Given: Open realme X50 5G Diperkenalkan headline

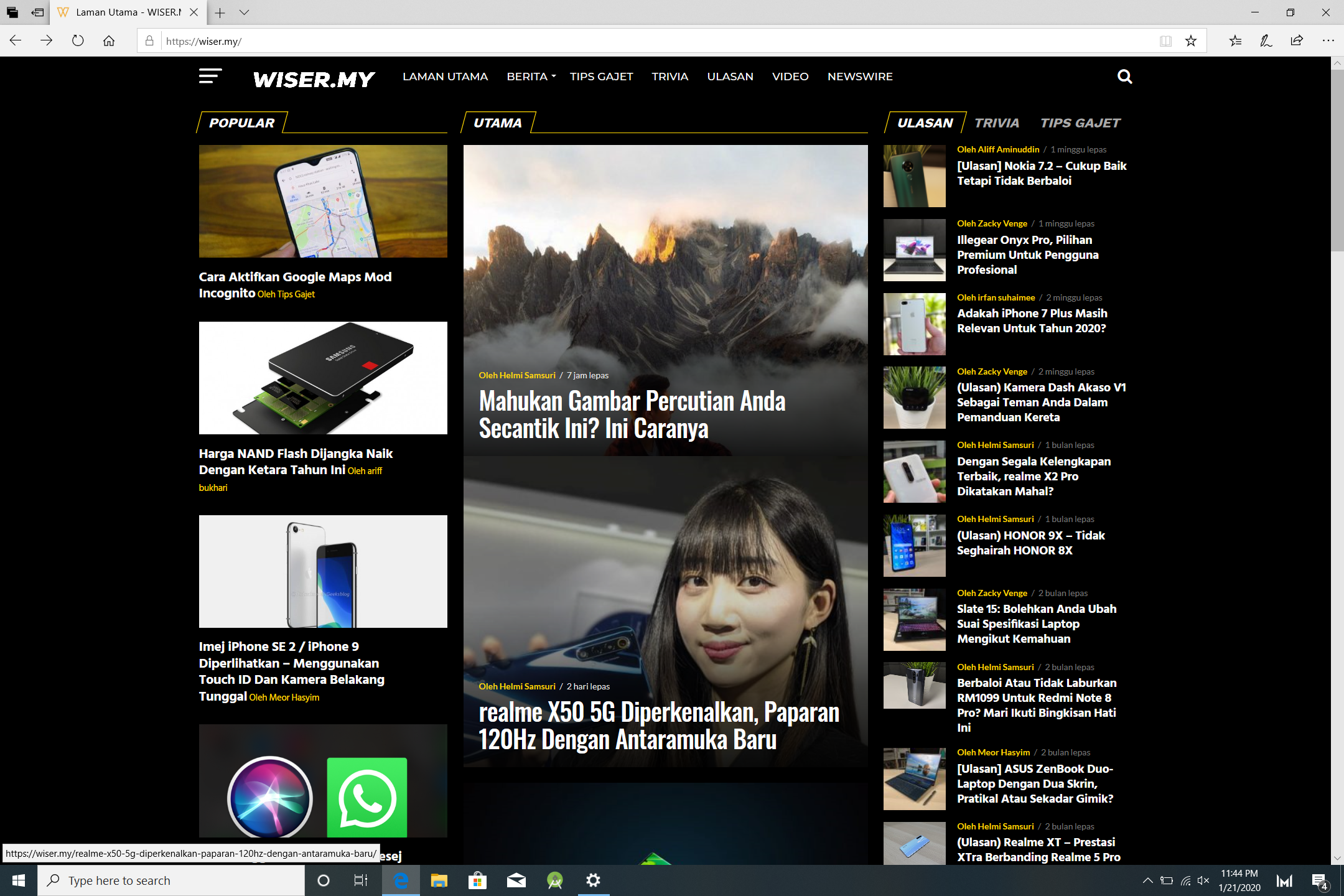Looking at the screenshot, I should pos(659,726).
